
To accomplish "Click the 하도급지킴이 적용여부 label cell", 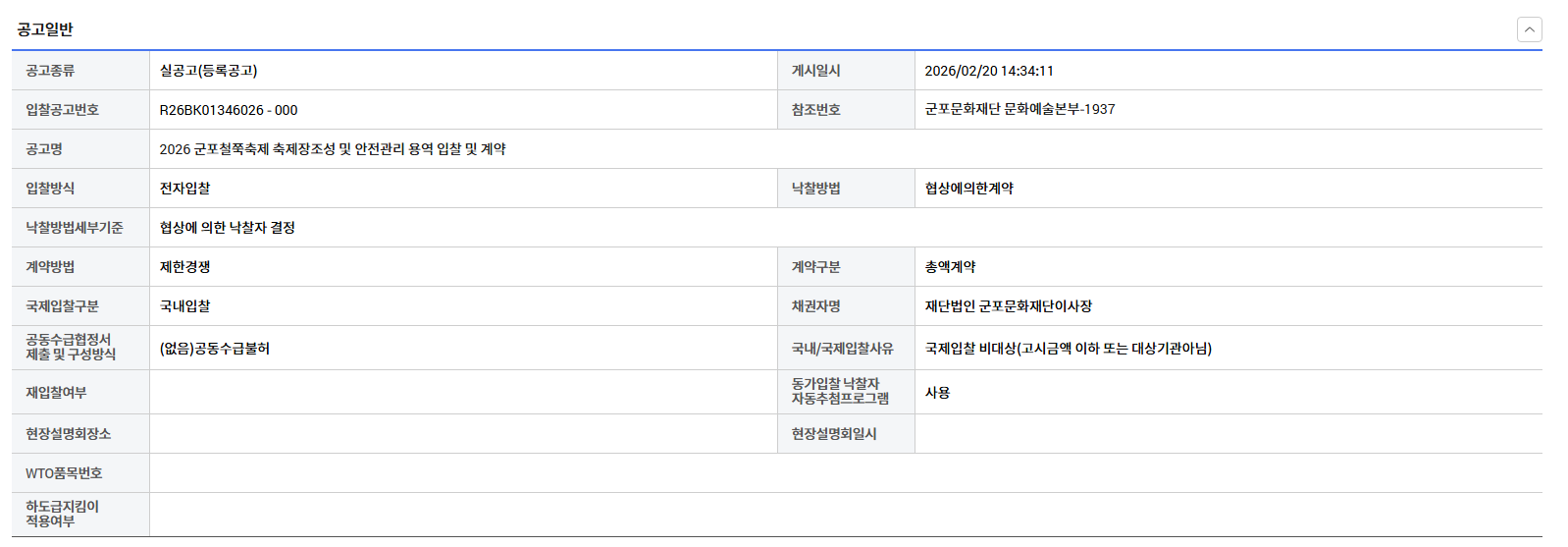I will coord(62,514).
